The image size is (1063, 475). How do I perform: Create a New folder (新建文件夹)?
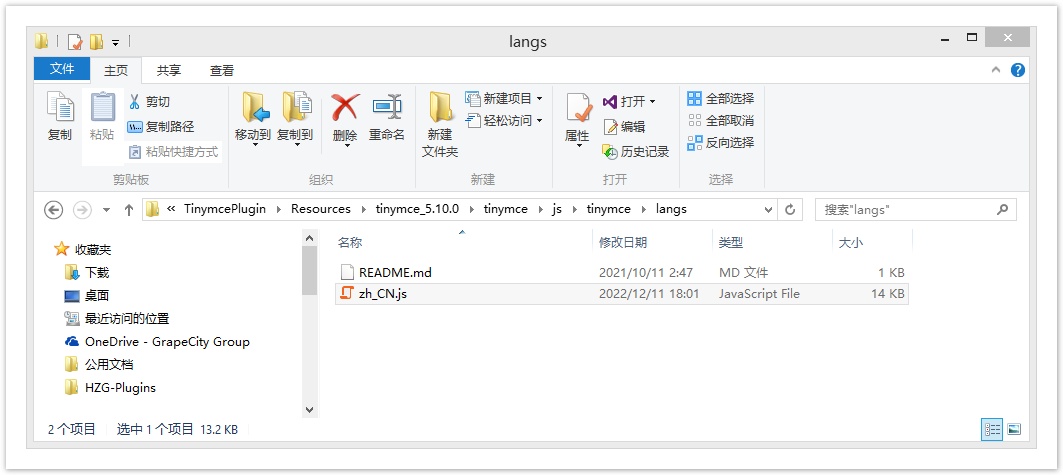(x=440, y=125)
